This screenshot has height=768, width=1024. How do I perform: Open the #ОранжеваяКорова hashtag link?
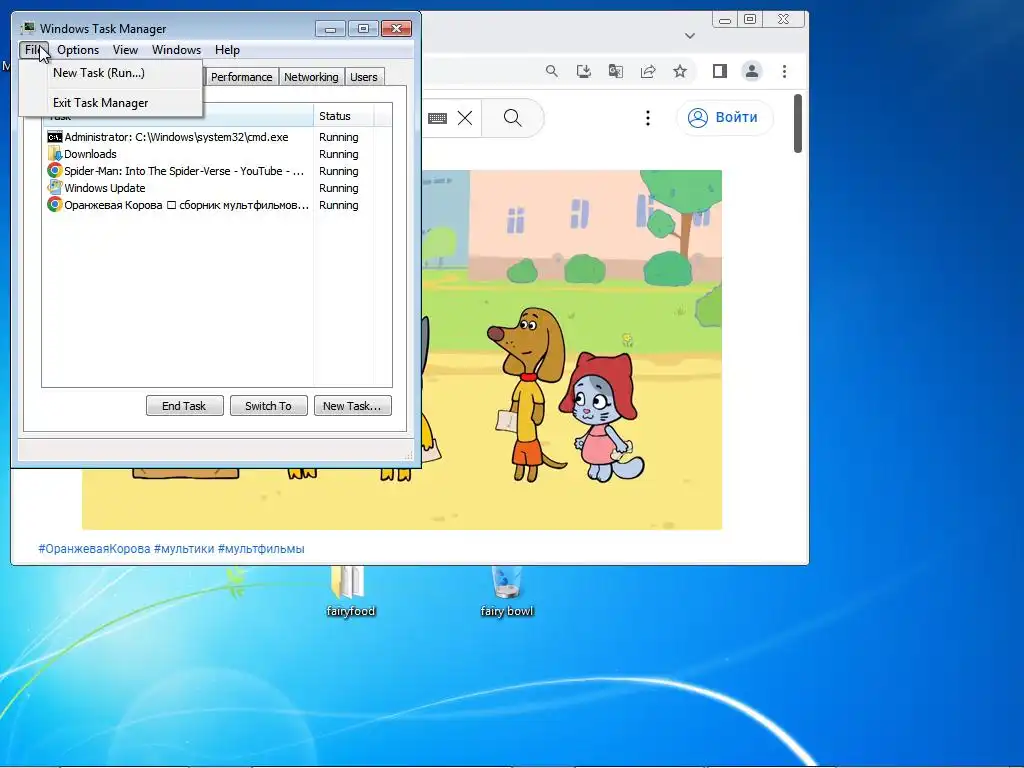point(94,549)
